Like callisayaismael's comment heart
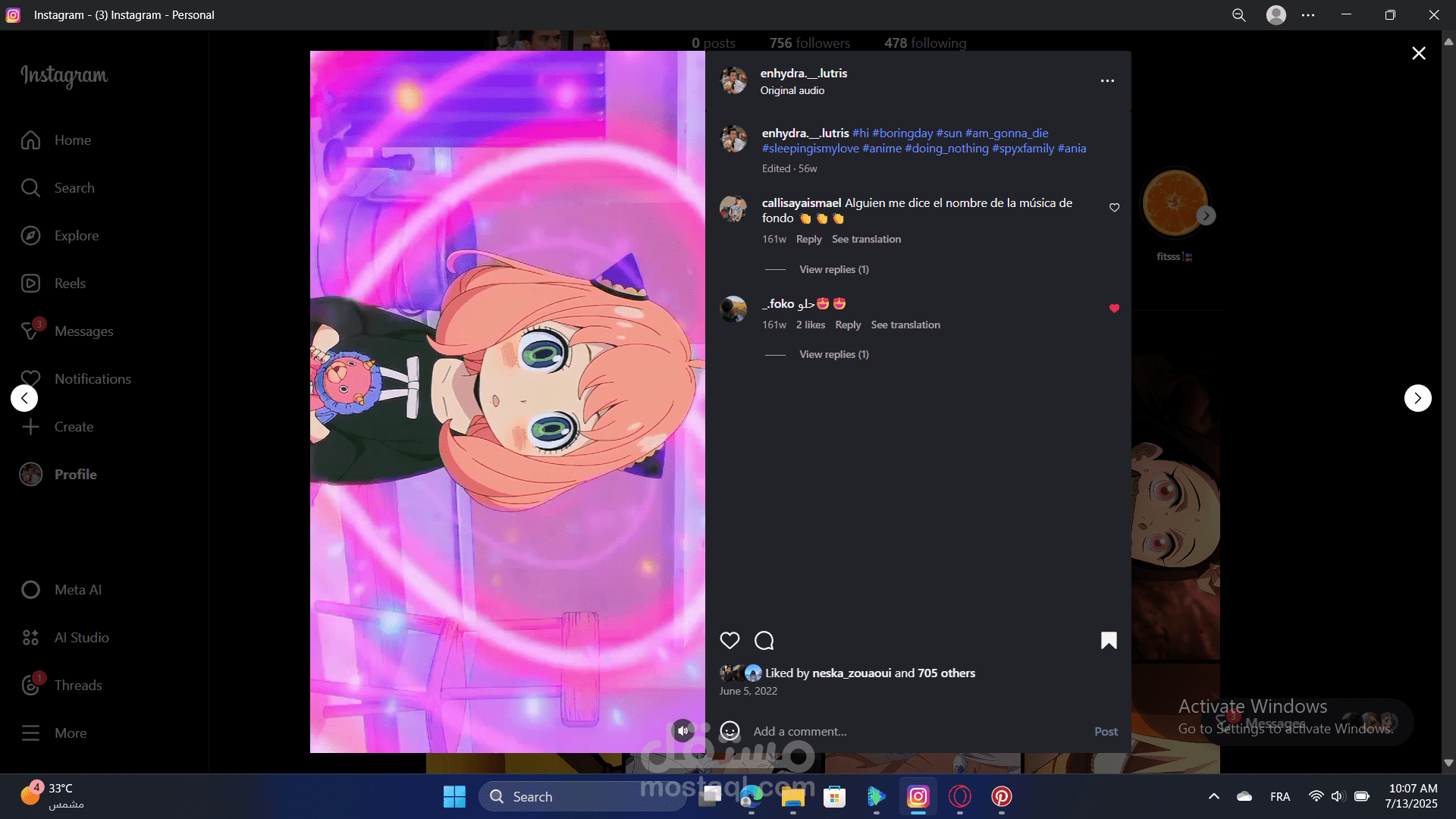This screenshot has width=1456, height=819. (x=1114, y=208)
